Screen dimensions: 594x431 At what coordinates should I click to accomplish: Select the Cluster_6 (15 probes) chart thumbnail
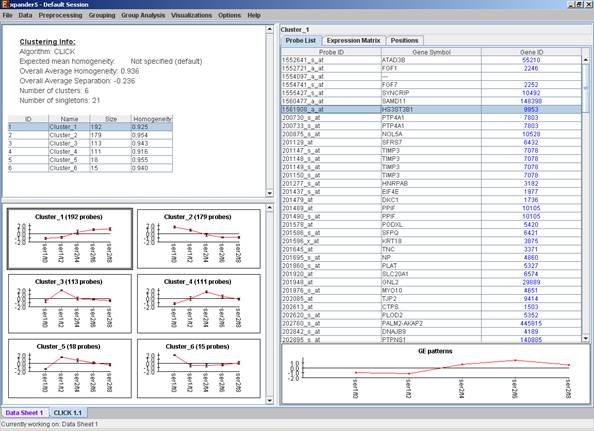tap(199, 369)
